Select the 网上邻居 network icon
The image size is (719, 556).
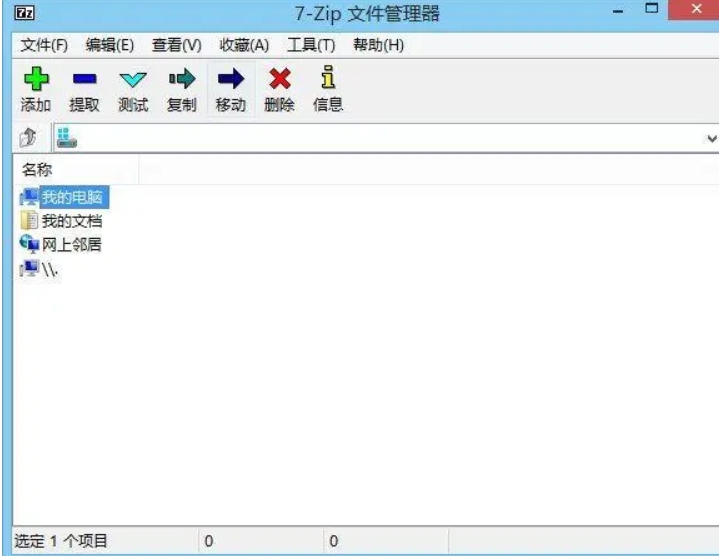[x=29, y=244]
